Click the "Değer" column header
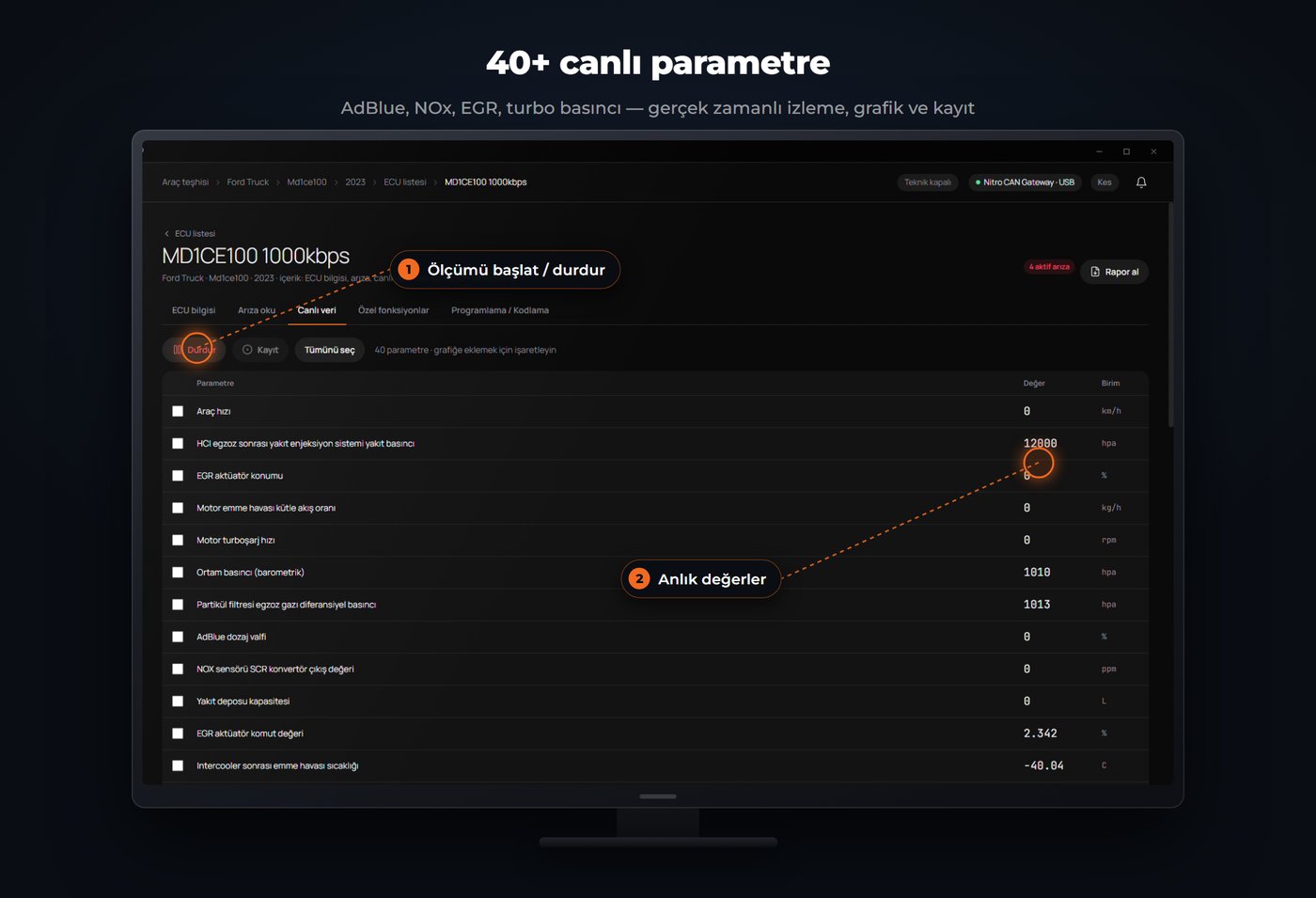1316x898 pixels. 1034,384
